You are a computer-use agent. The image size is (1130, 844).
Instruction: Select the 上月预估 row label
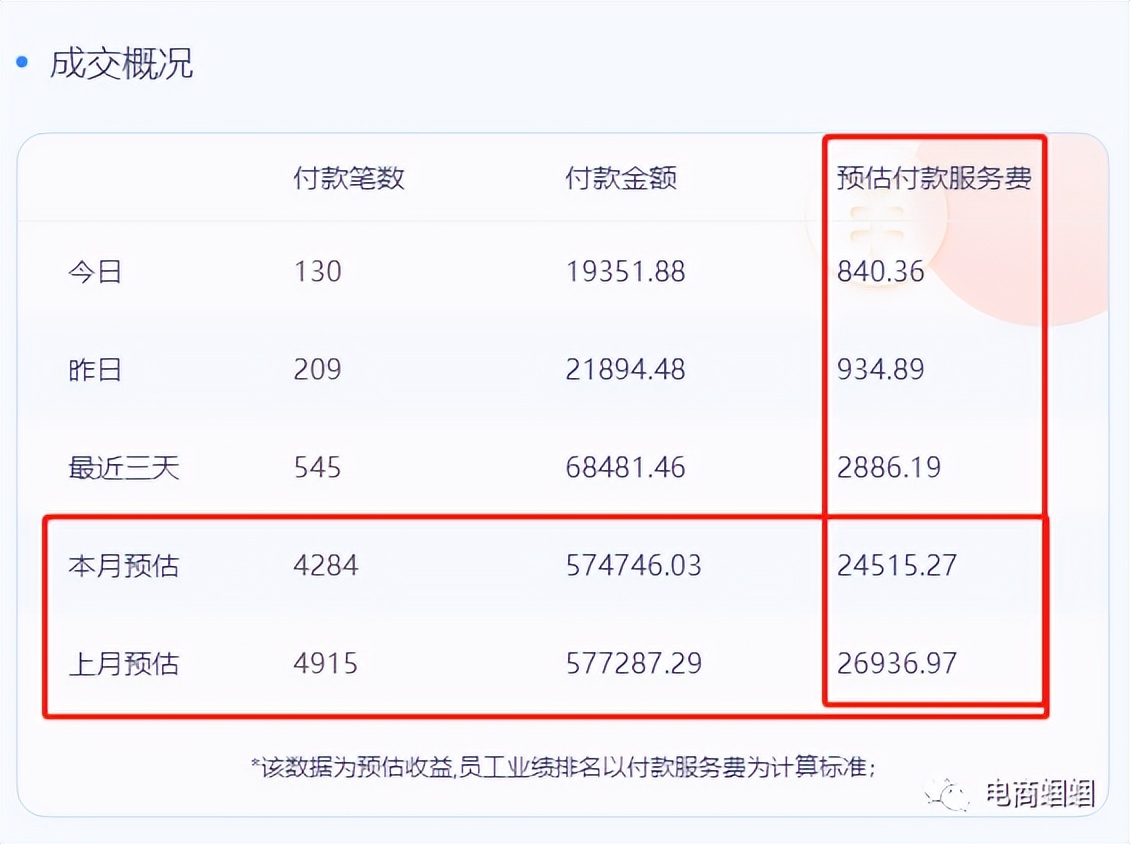tap(123, 663)
